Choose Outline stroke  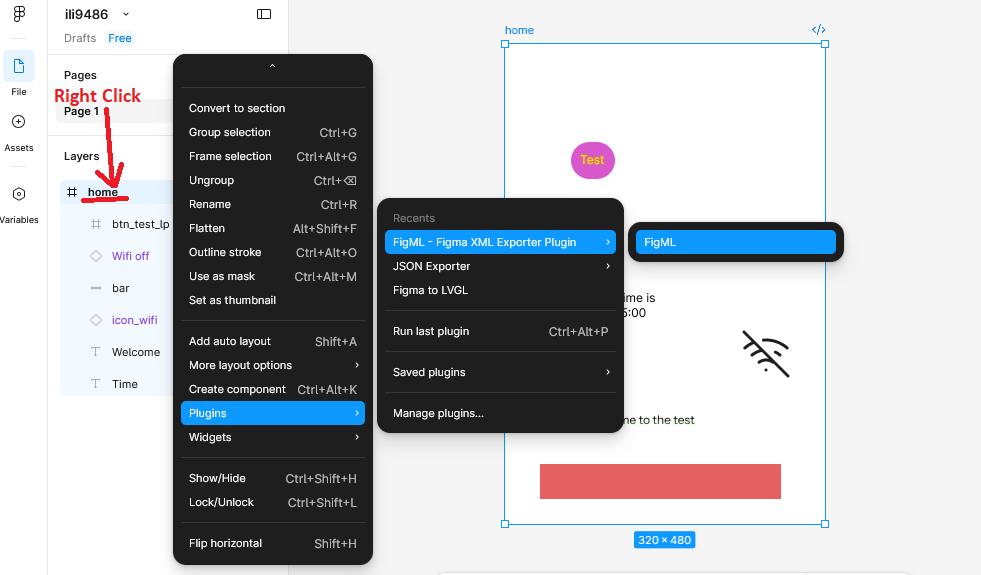click(273, 252)
